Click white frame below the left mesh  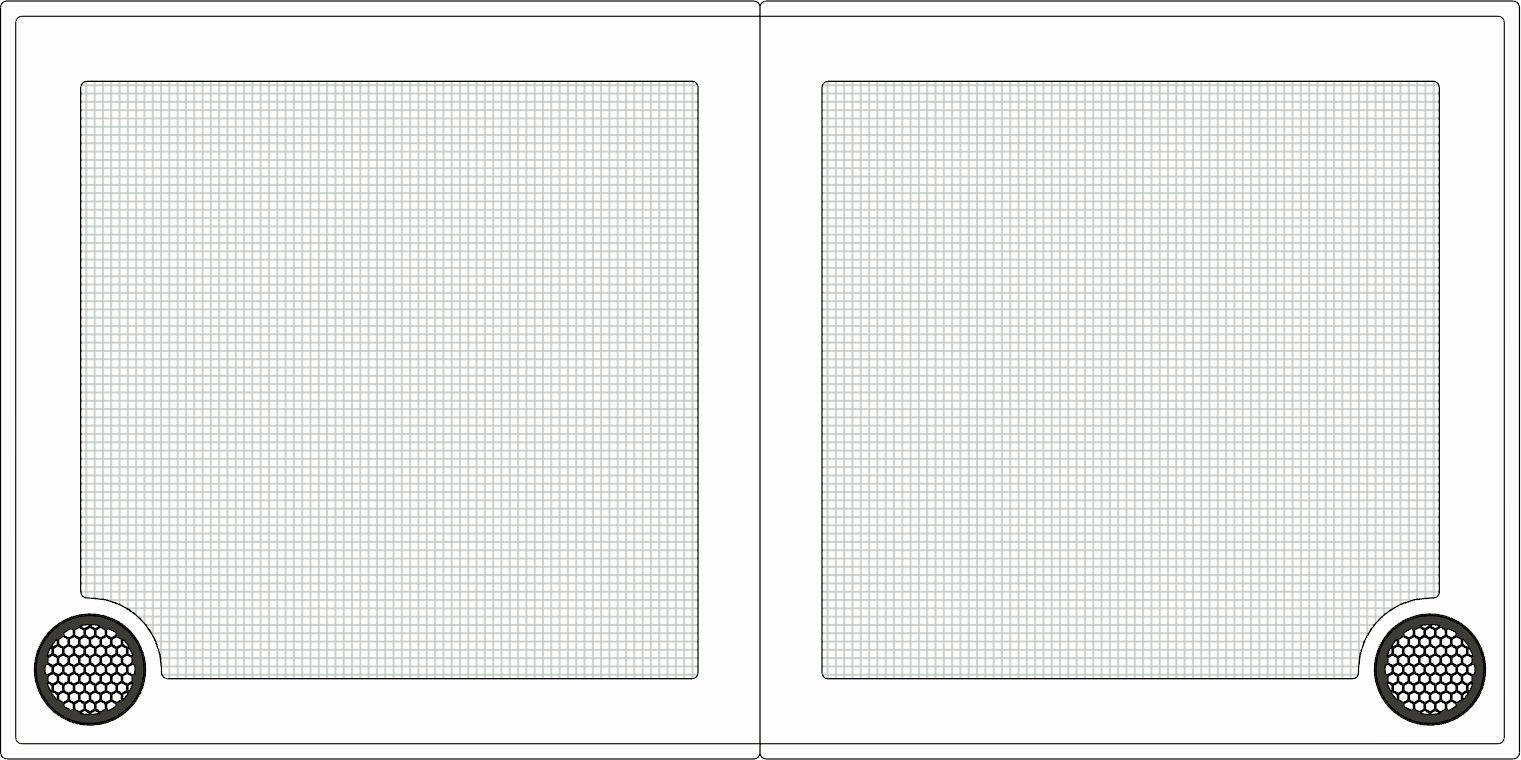[420, 711]
